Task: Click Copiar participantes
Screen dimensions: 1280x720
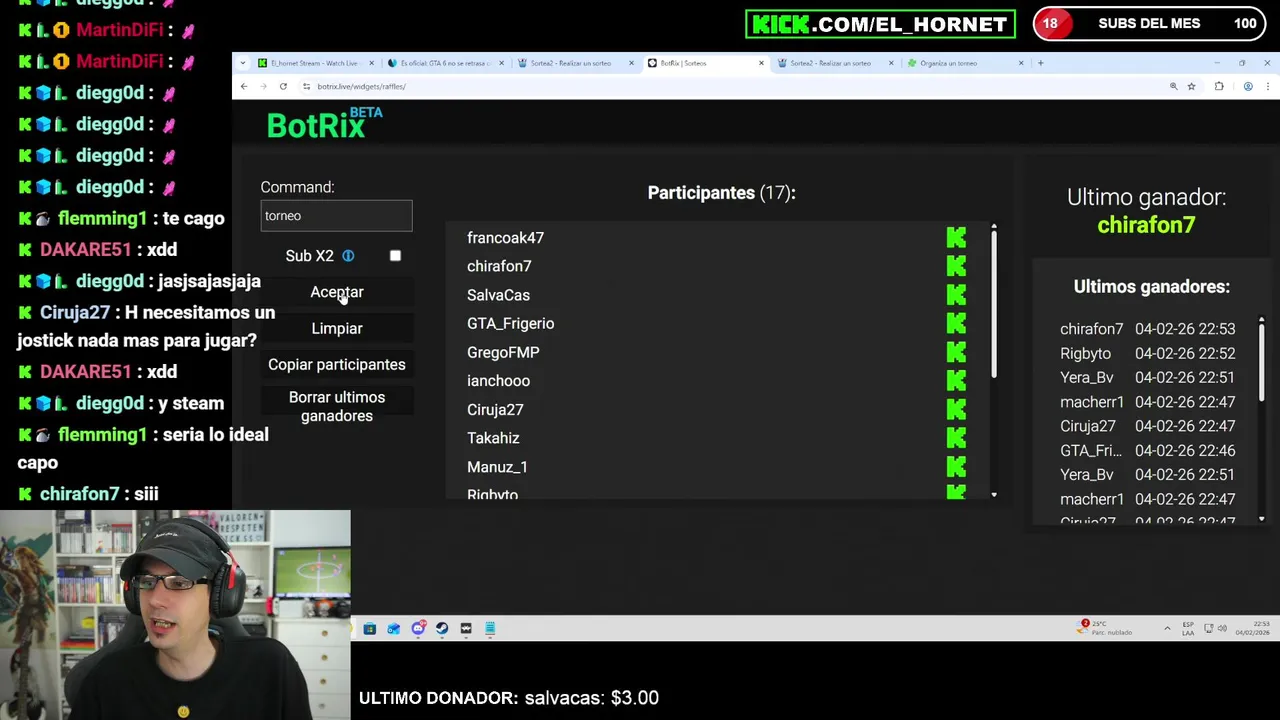Action: 337,364
